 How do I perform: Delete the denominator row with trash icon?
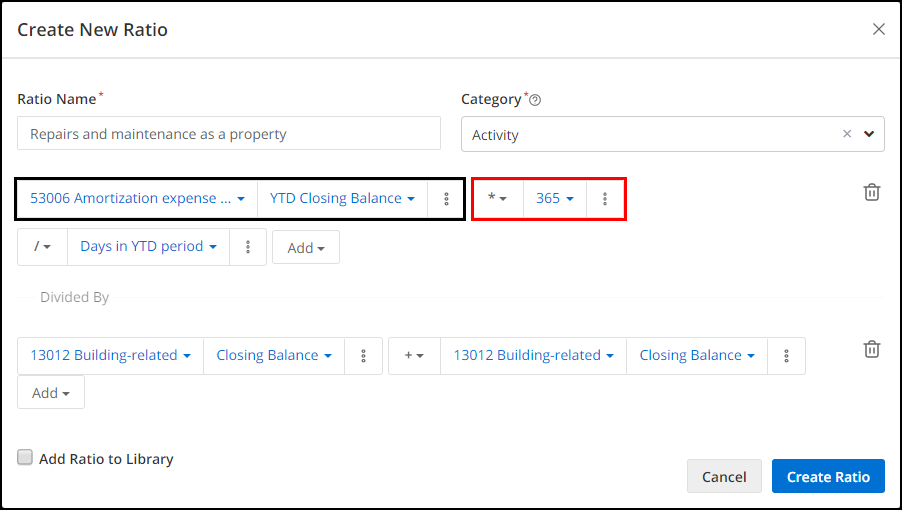[x=872, y=348]
